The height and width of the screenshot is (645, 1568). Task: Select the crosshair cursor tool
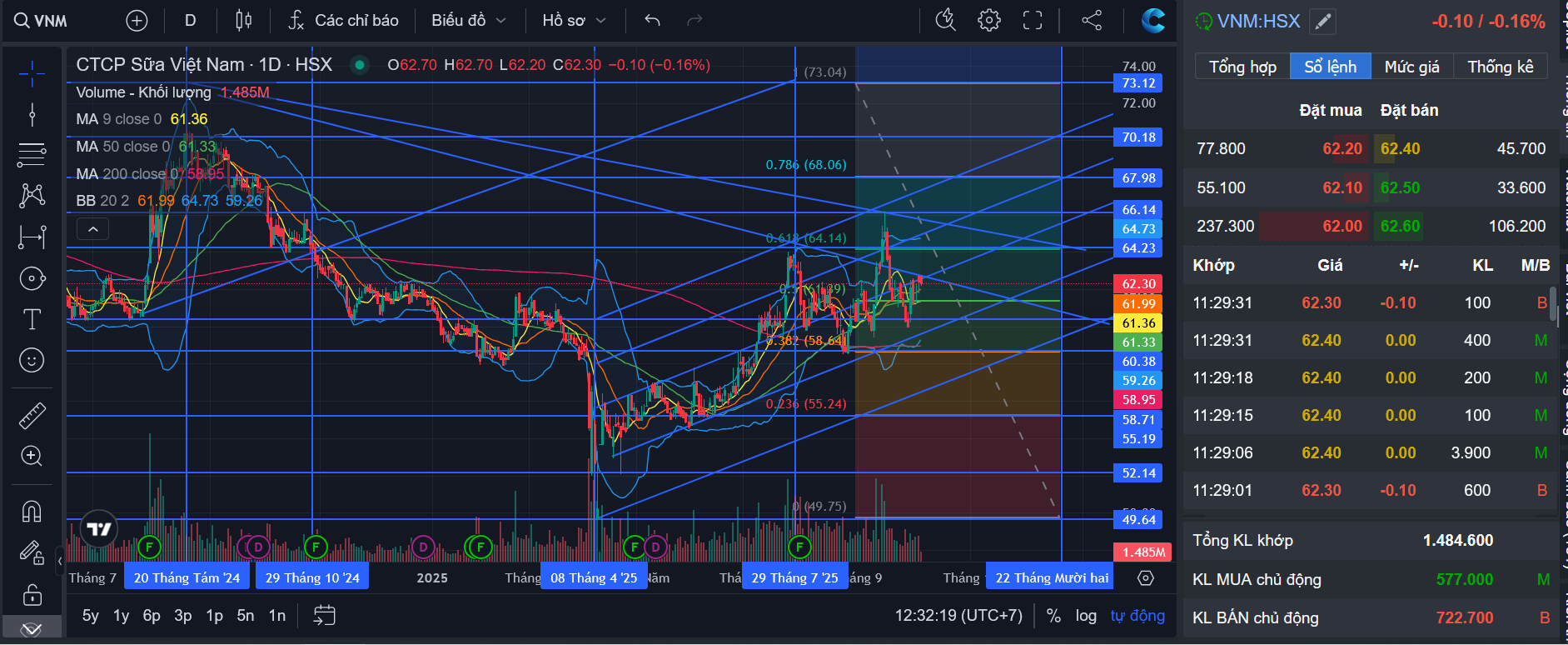coord(32,73)
